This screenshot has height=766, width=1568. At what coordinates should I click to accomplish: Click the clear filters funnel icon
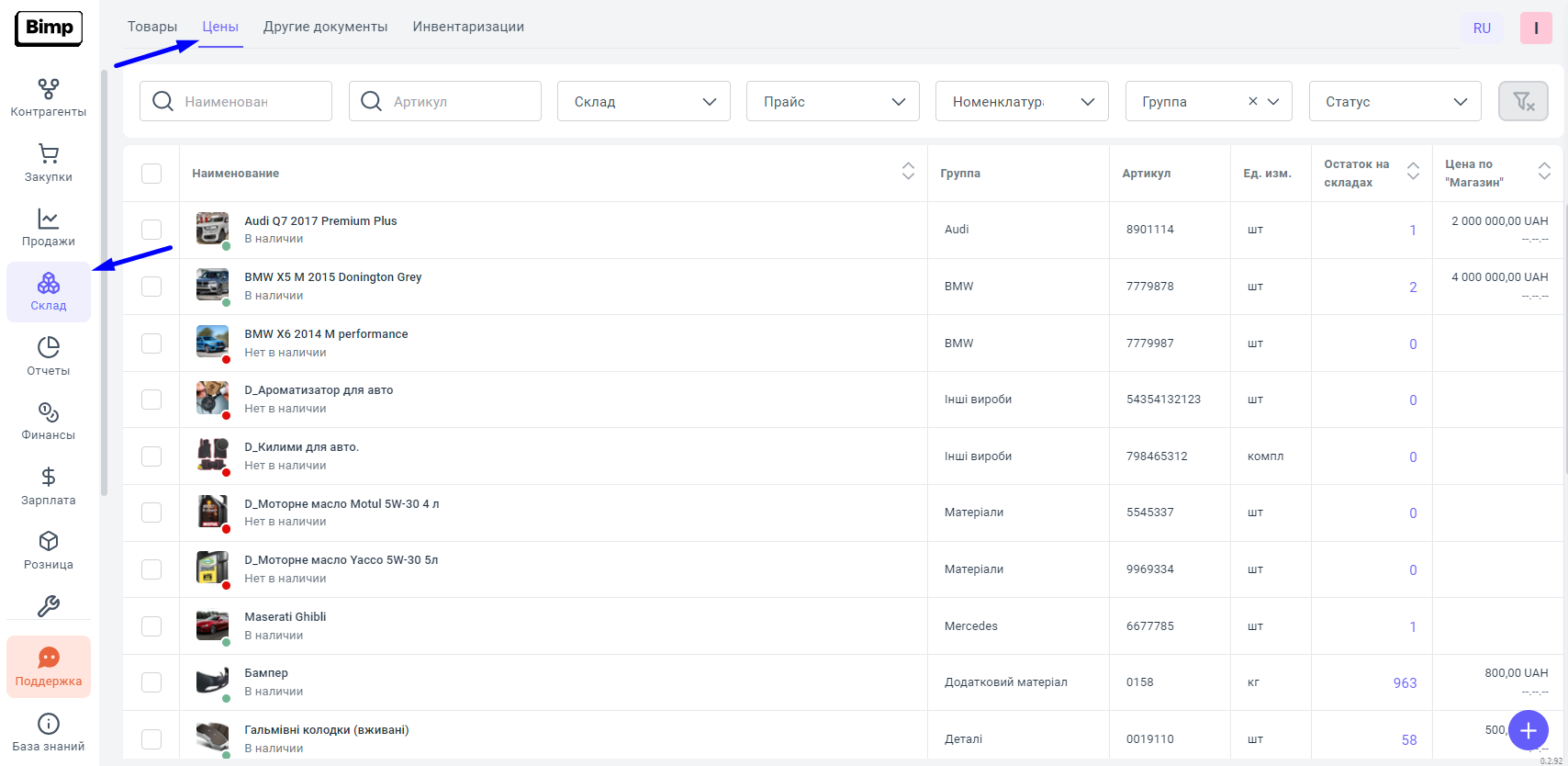coord(1523,101)
